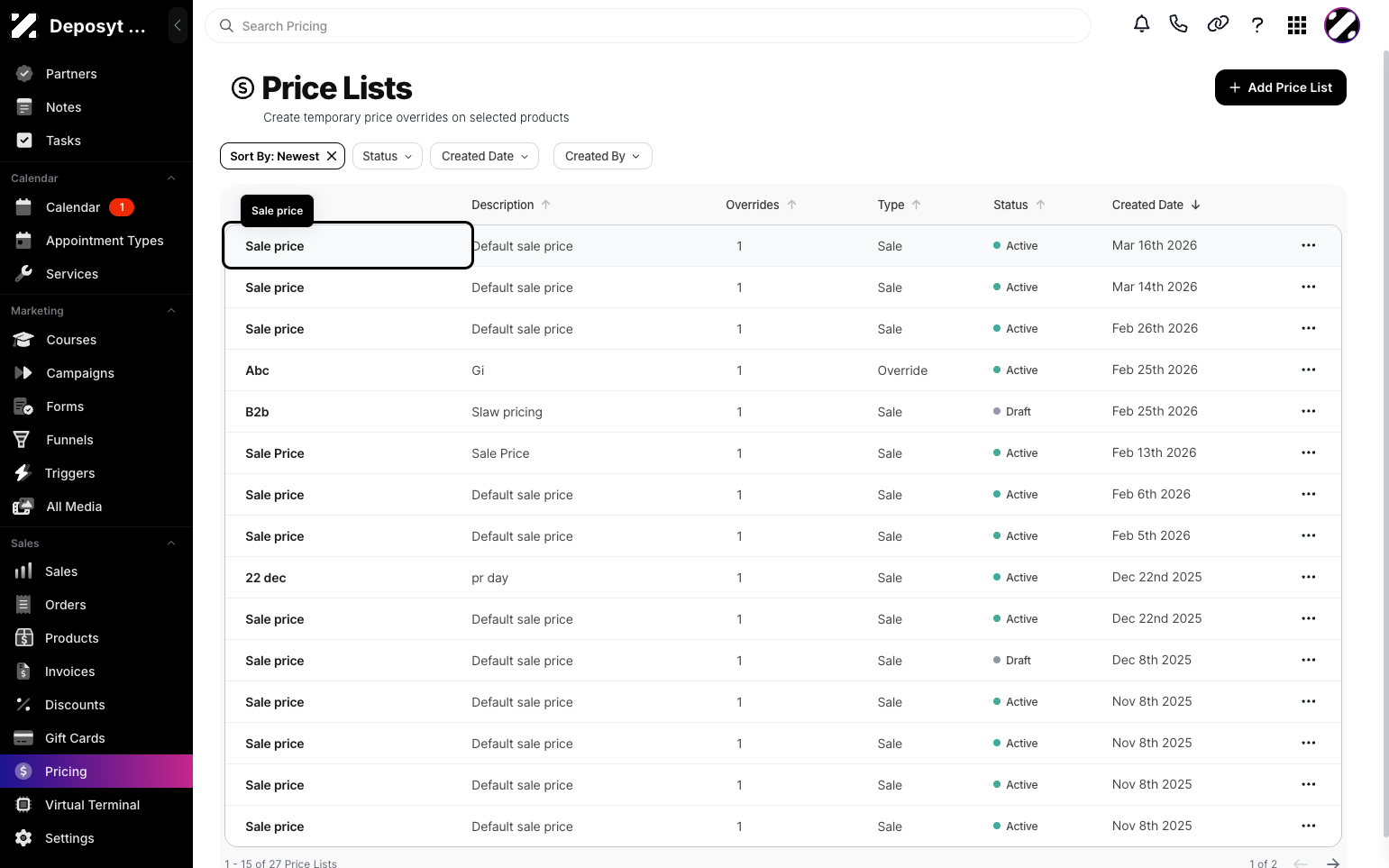Viewport: 1389px width, 868px height.
Task: Go to the next page arrow
Action: (x=1332, y=863)
